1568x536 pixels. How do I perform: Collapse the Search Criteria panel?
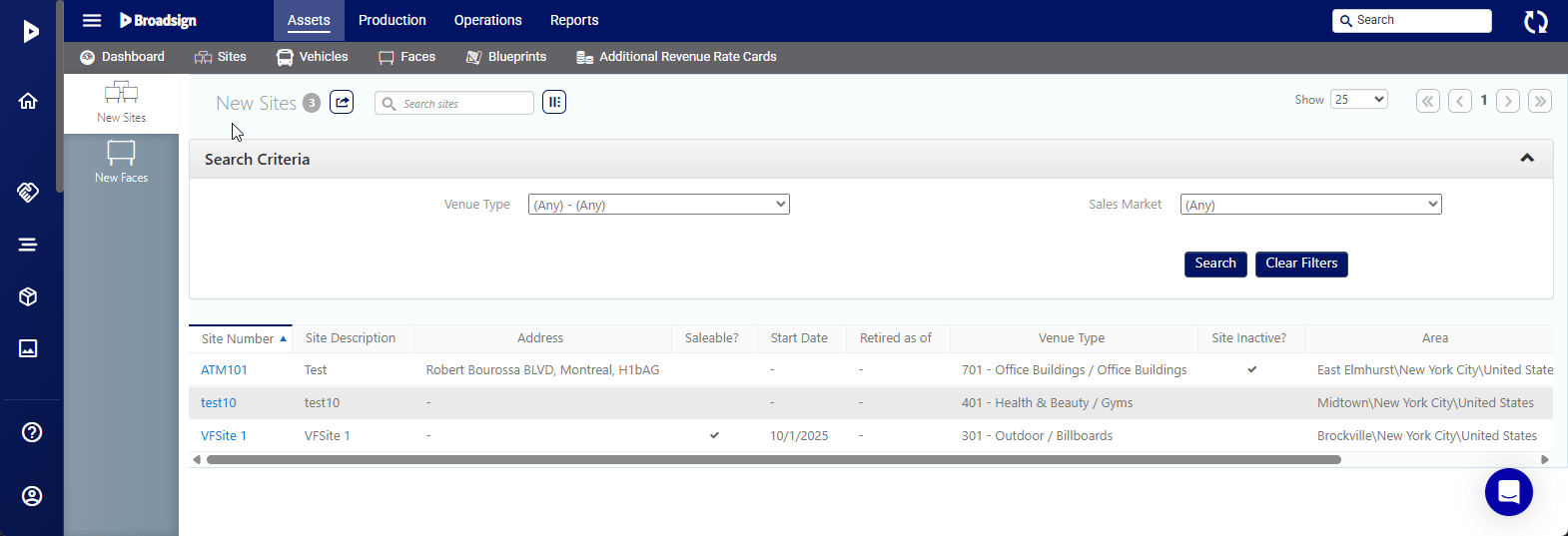(1526, 159)
